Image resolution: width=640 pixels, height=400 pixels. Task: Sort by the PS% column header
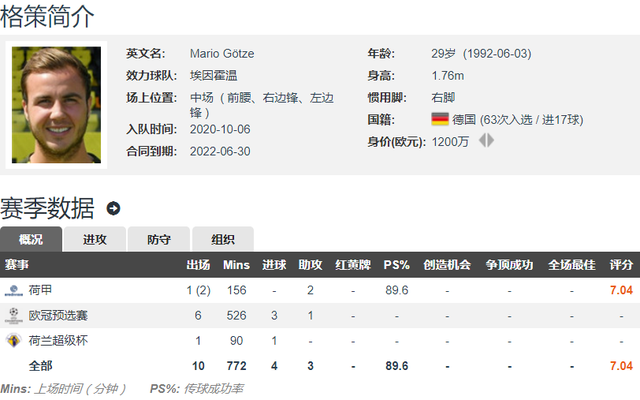(x=396, y=265)
